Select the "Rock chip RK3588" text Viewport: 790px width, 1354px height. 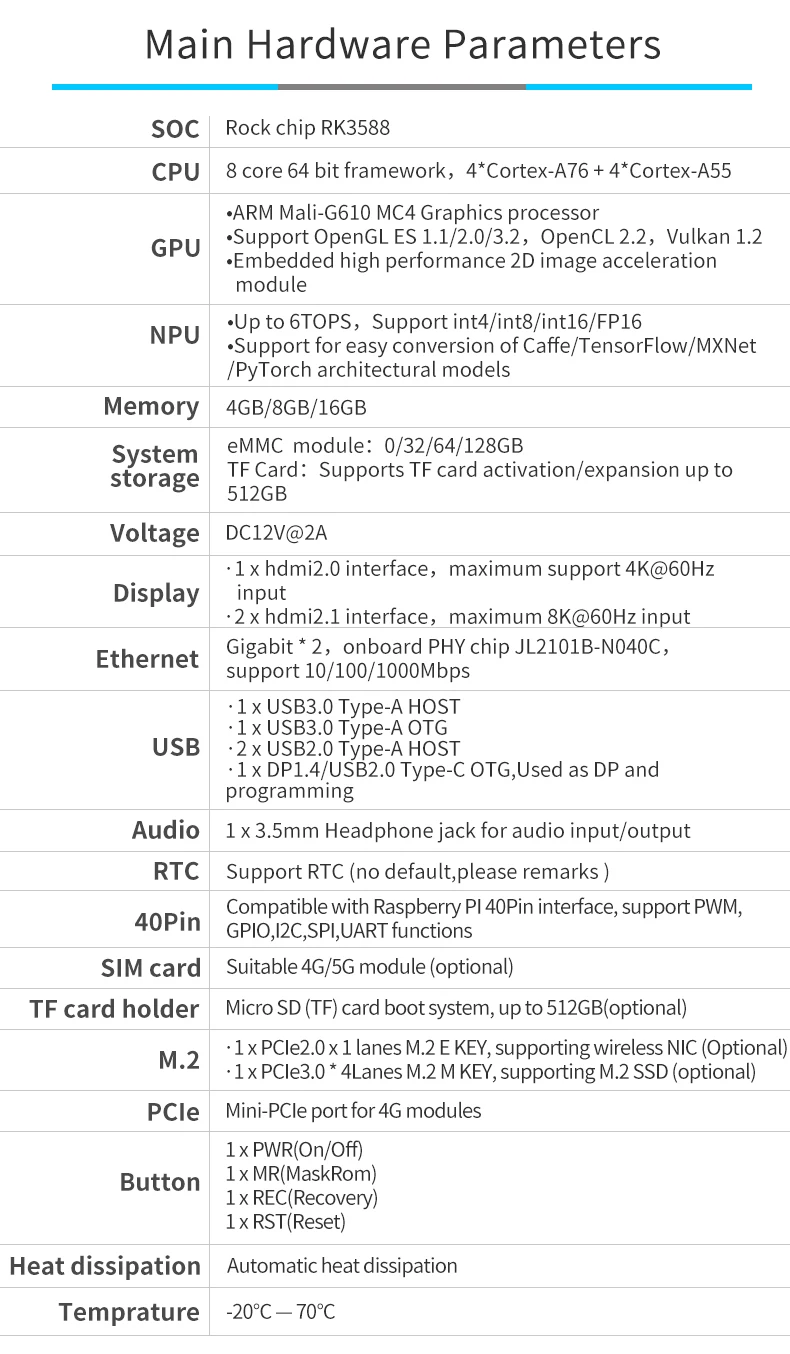[307, 128]
